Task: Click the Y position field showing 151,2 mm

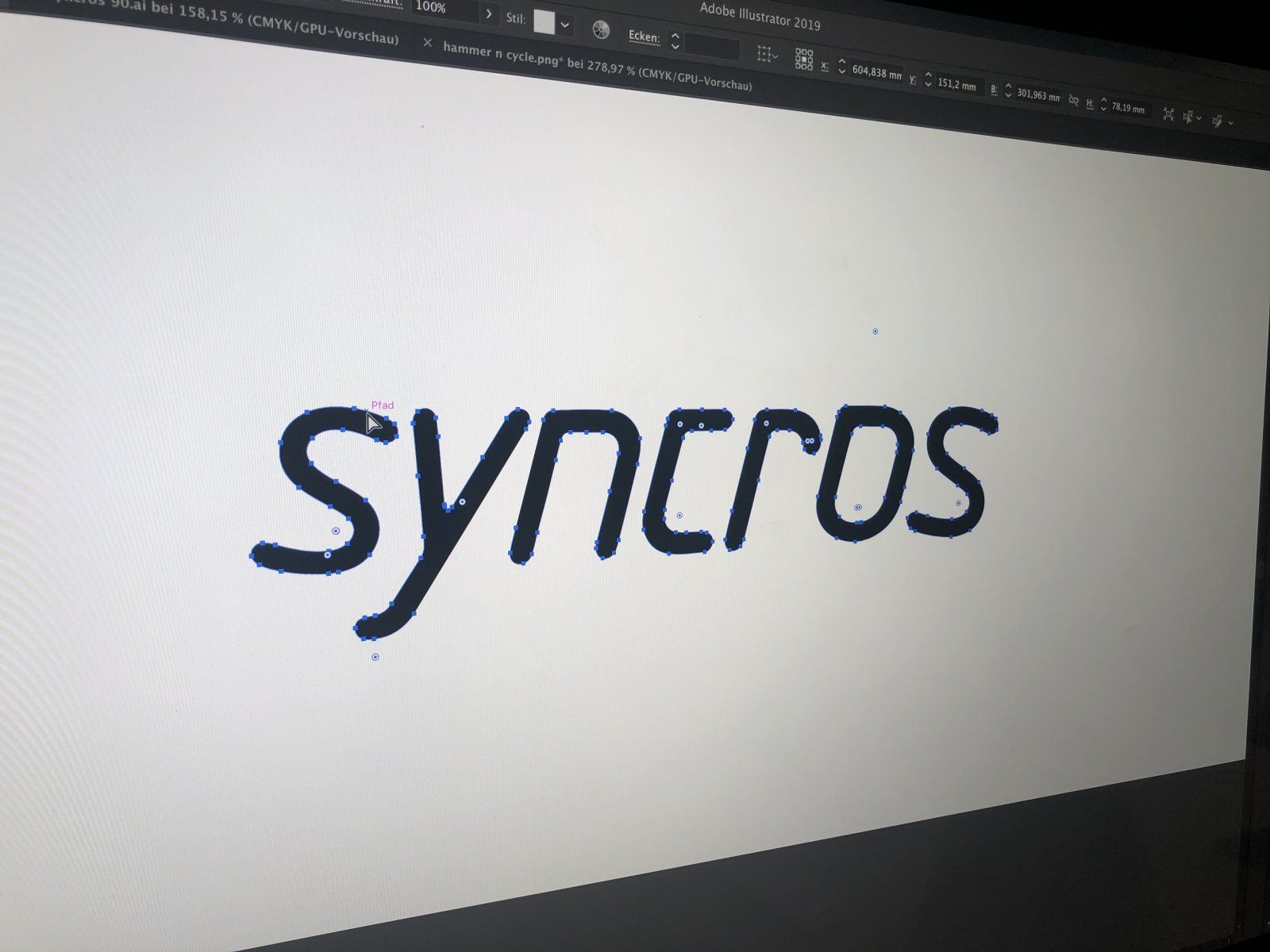Action: coord(956,85)
